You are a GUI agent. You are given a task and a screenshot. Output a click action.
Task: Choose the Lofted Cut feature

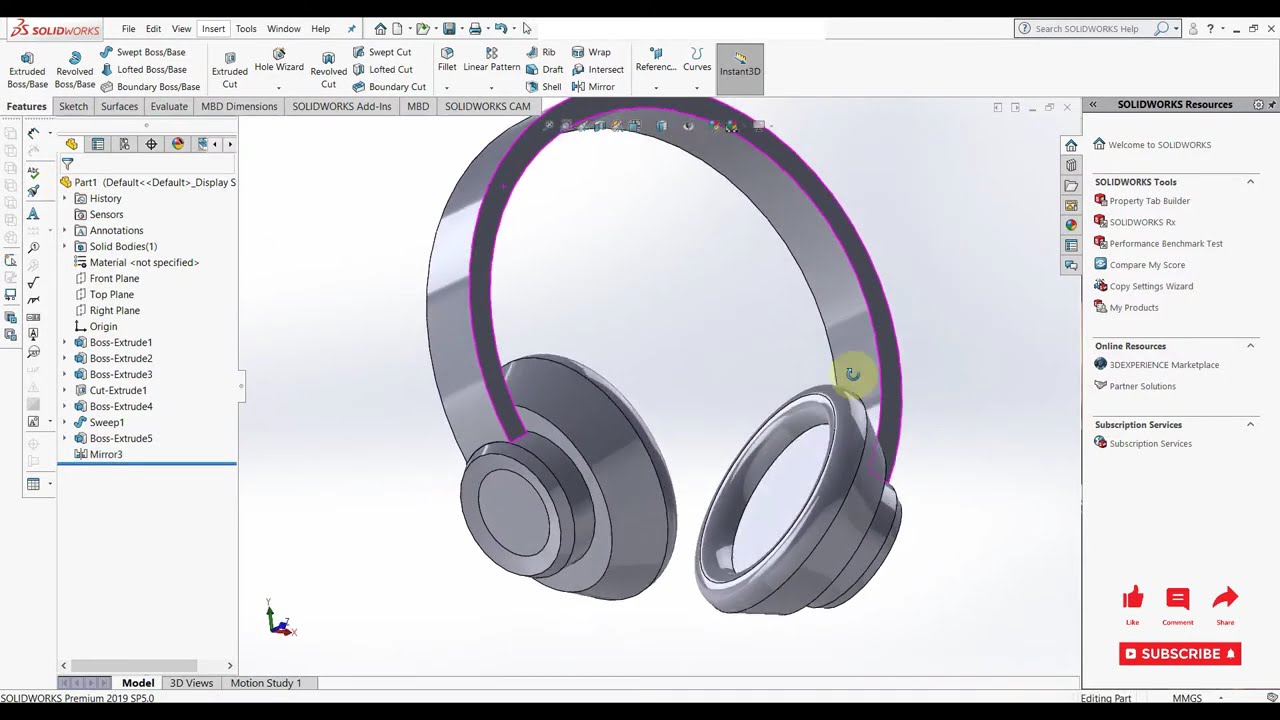[x=382, y=69]
